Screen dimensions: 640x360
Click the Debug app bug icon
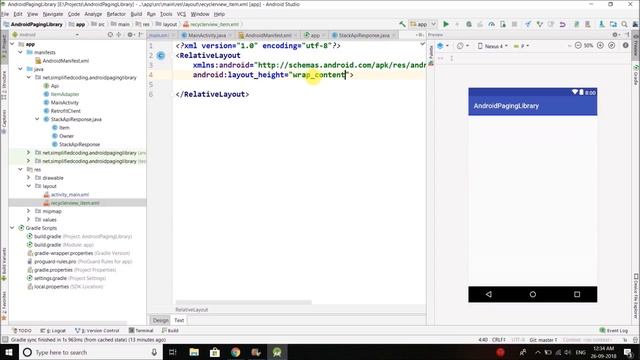pos(469,24)
